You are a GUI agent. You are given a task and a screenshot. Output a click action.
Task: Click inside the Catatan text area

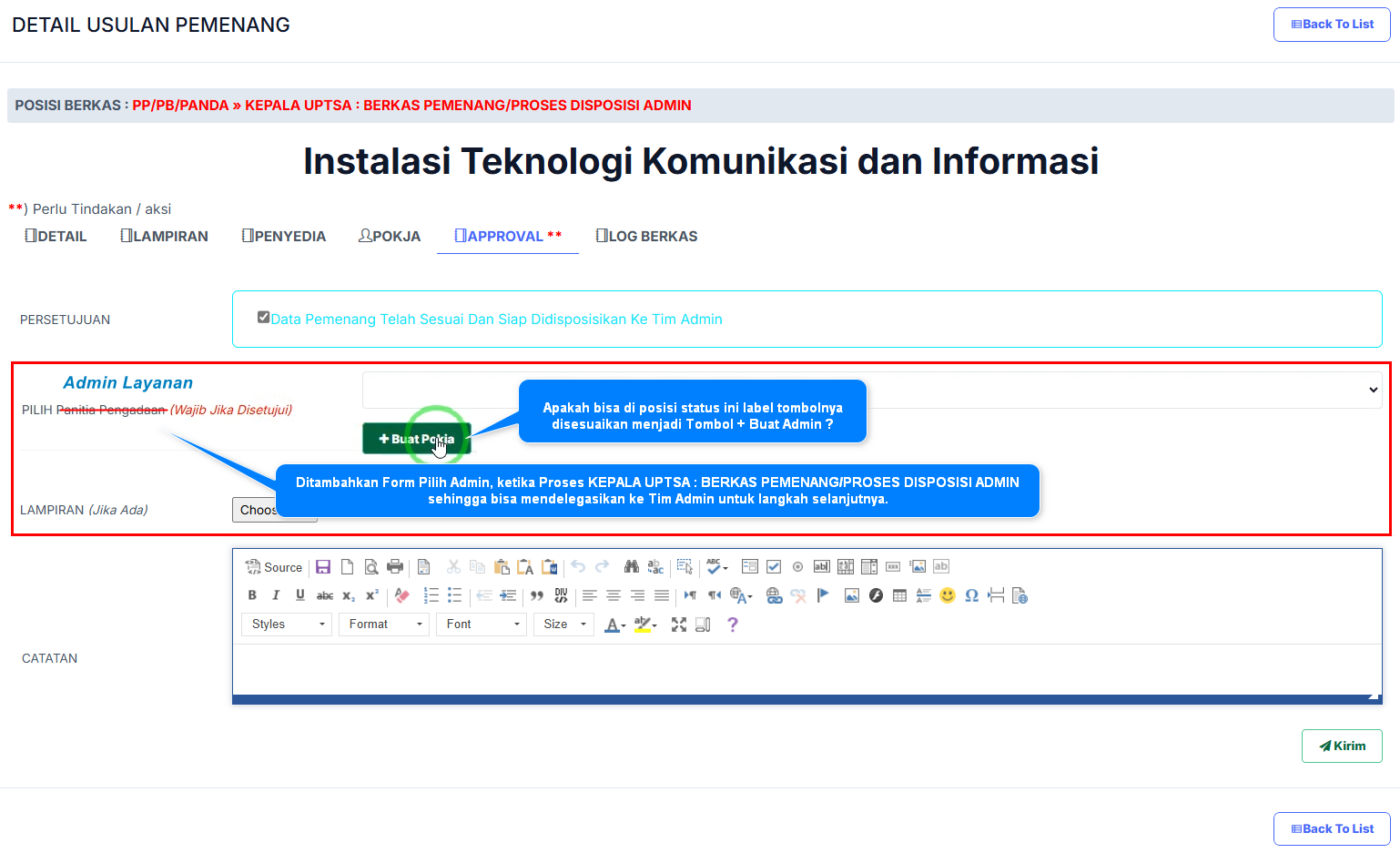pyautogui.click(x=806, y=669)
